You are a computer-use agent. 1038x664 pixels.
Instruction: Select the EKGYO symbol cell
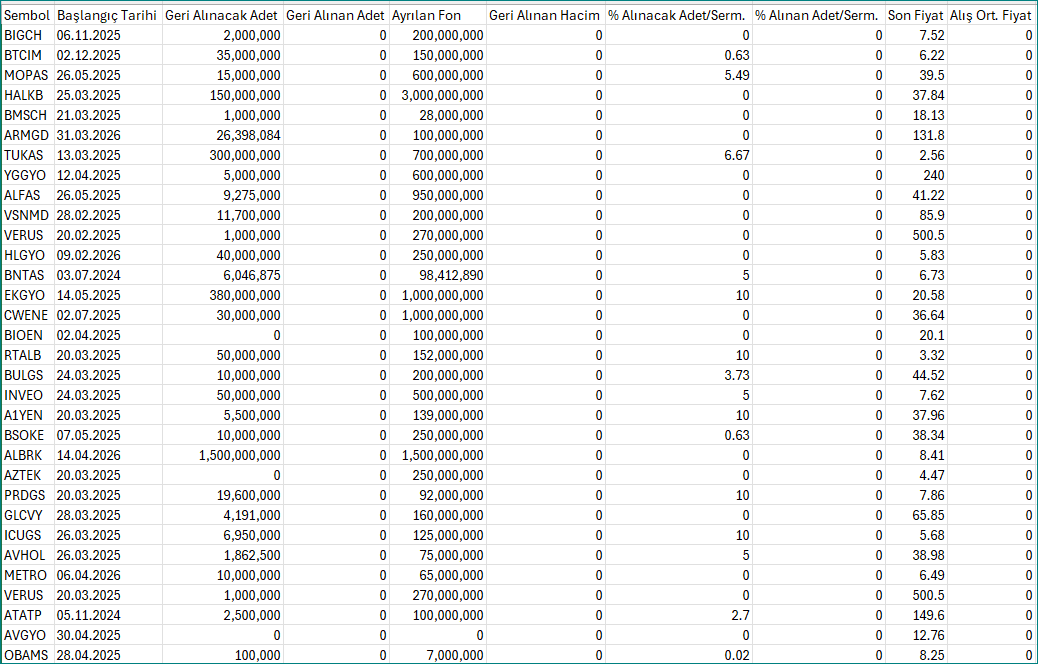coord(27,295)
